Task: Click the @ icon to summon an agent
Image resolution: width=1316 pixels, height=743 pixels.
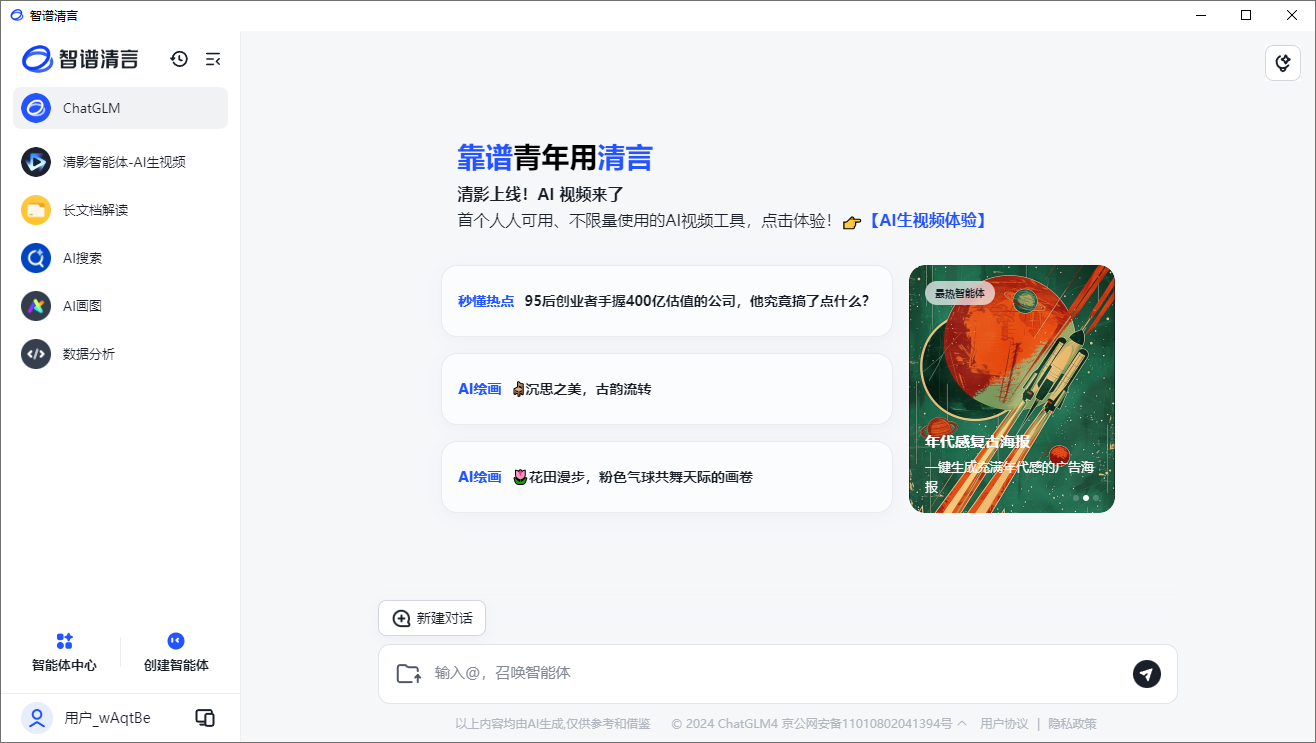Action: pos(408,673)
